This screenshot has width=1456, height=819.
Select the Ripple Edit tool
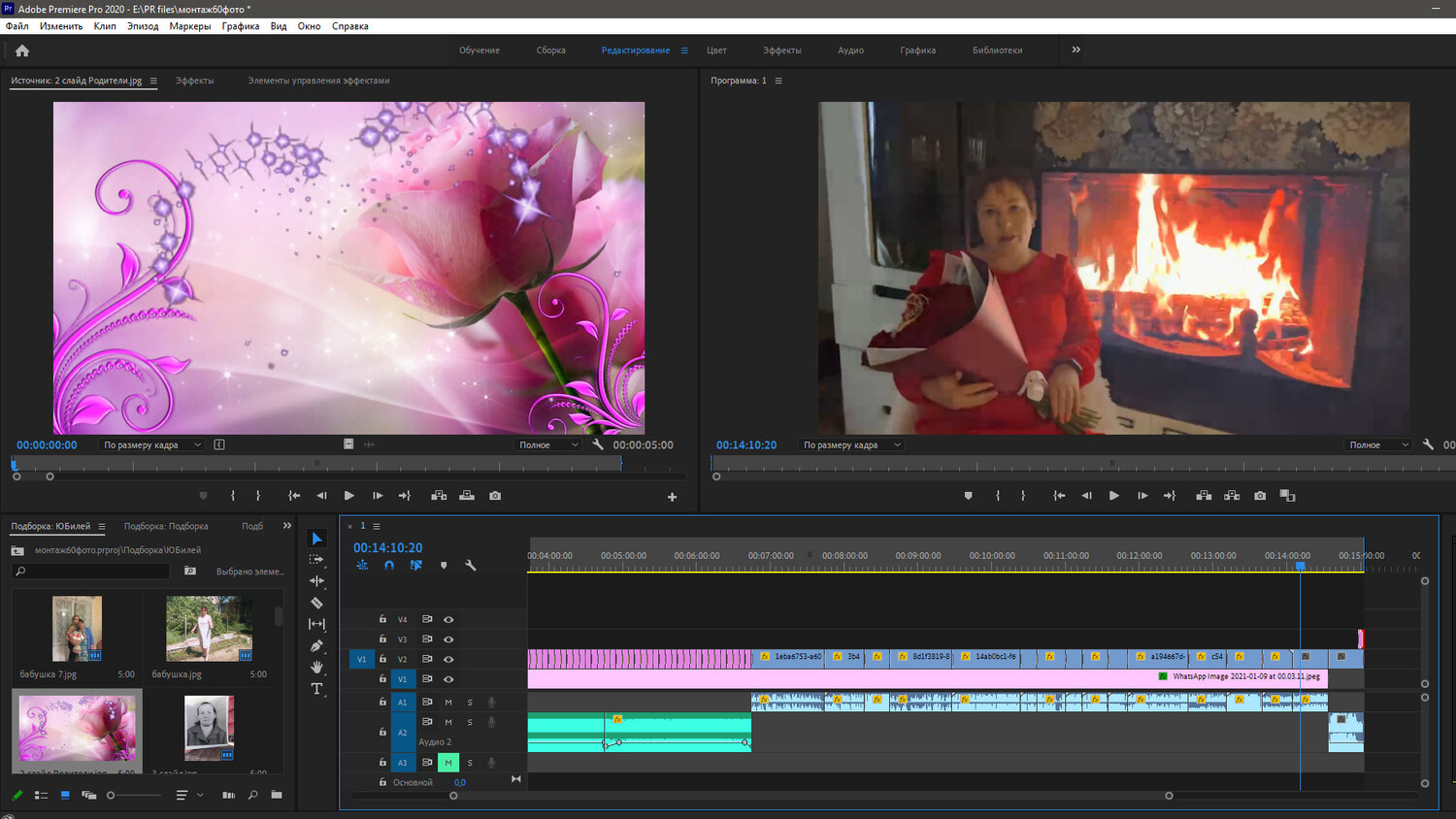[x=316, y=581]
